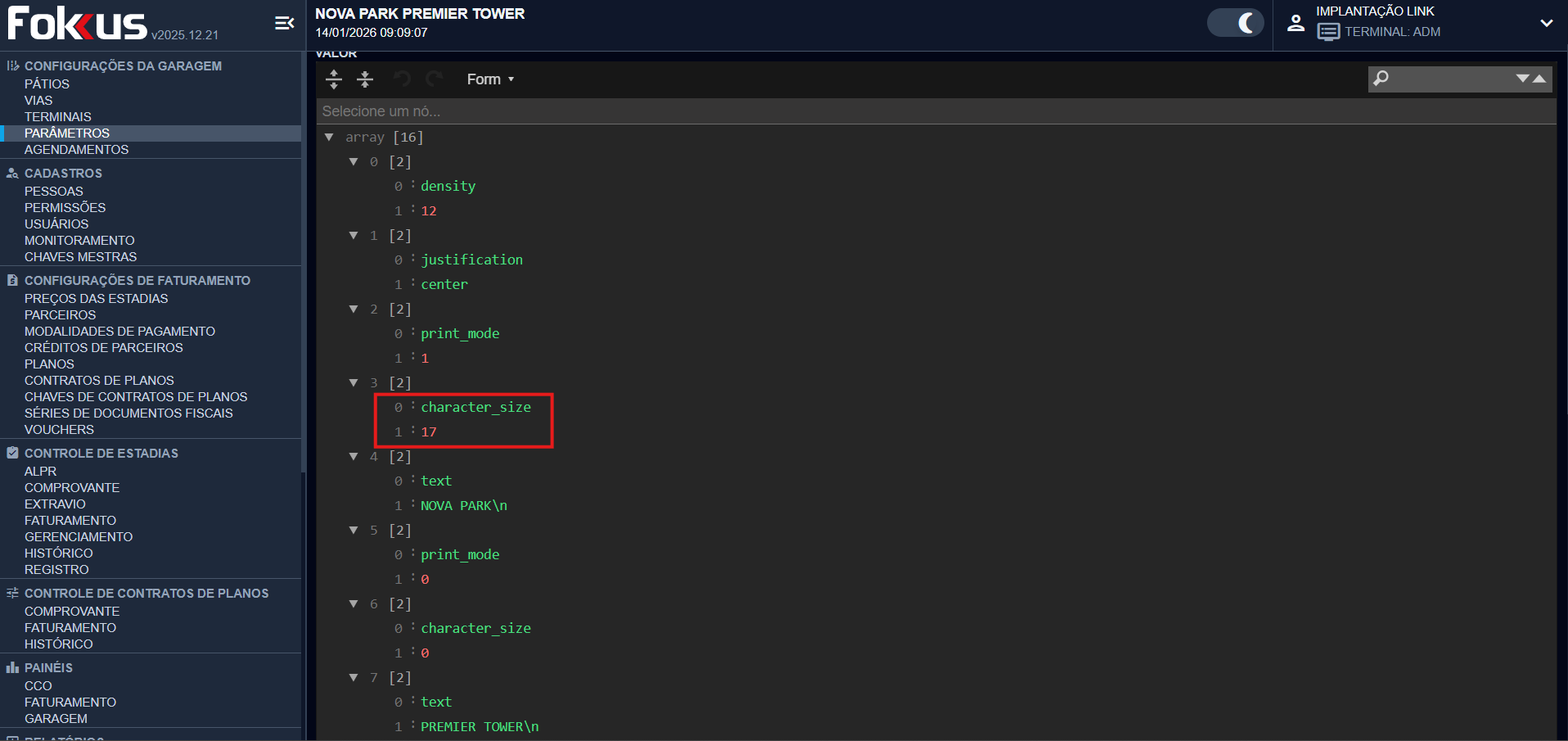The height and width of the screenshot is (741, 1568).
Task: Jump to next search result arrow
Action: click(1522, 79)
